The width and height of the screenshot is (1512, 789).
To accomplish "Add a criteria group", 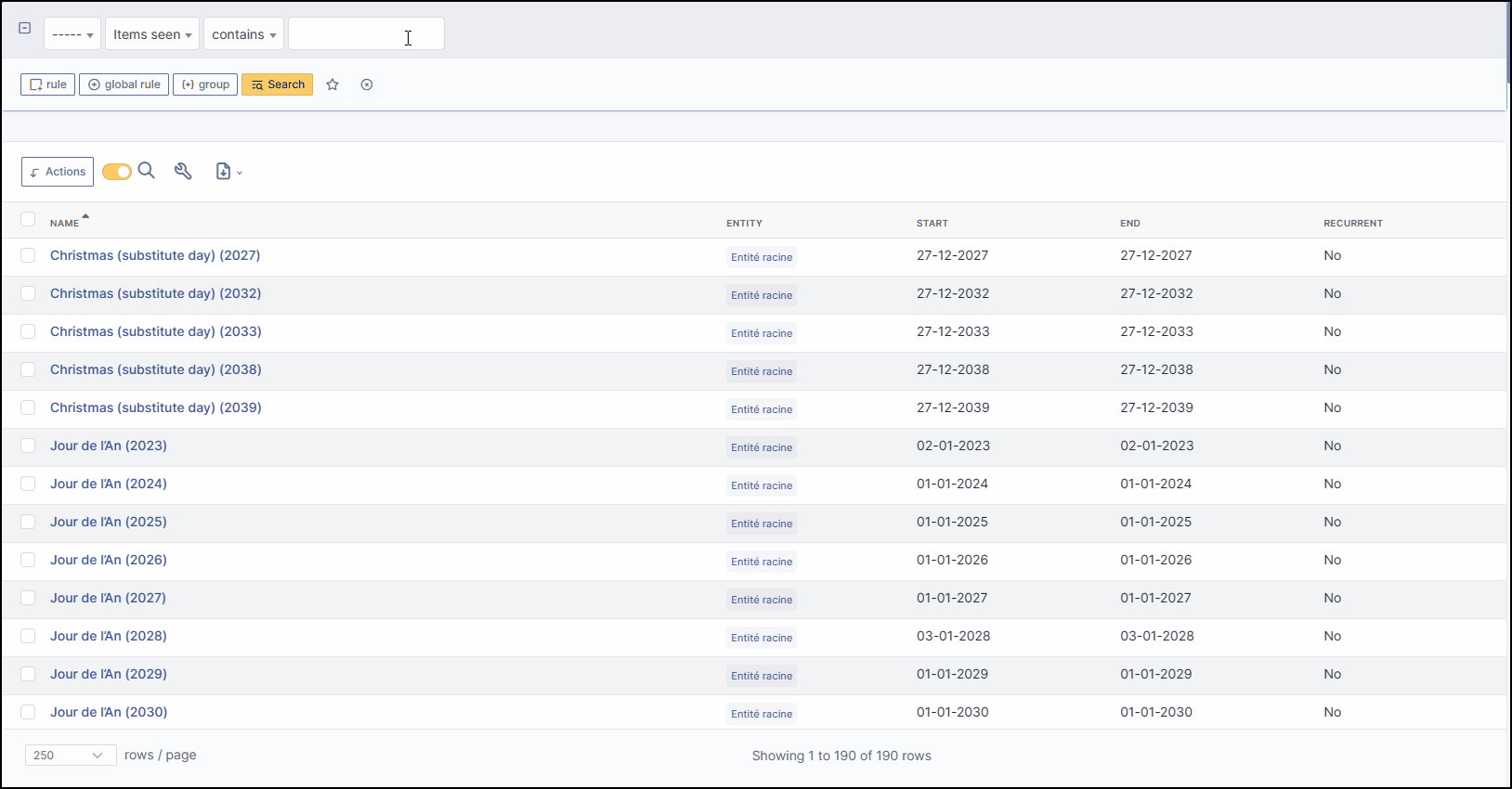I will [205, 84].
